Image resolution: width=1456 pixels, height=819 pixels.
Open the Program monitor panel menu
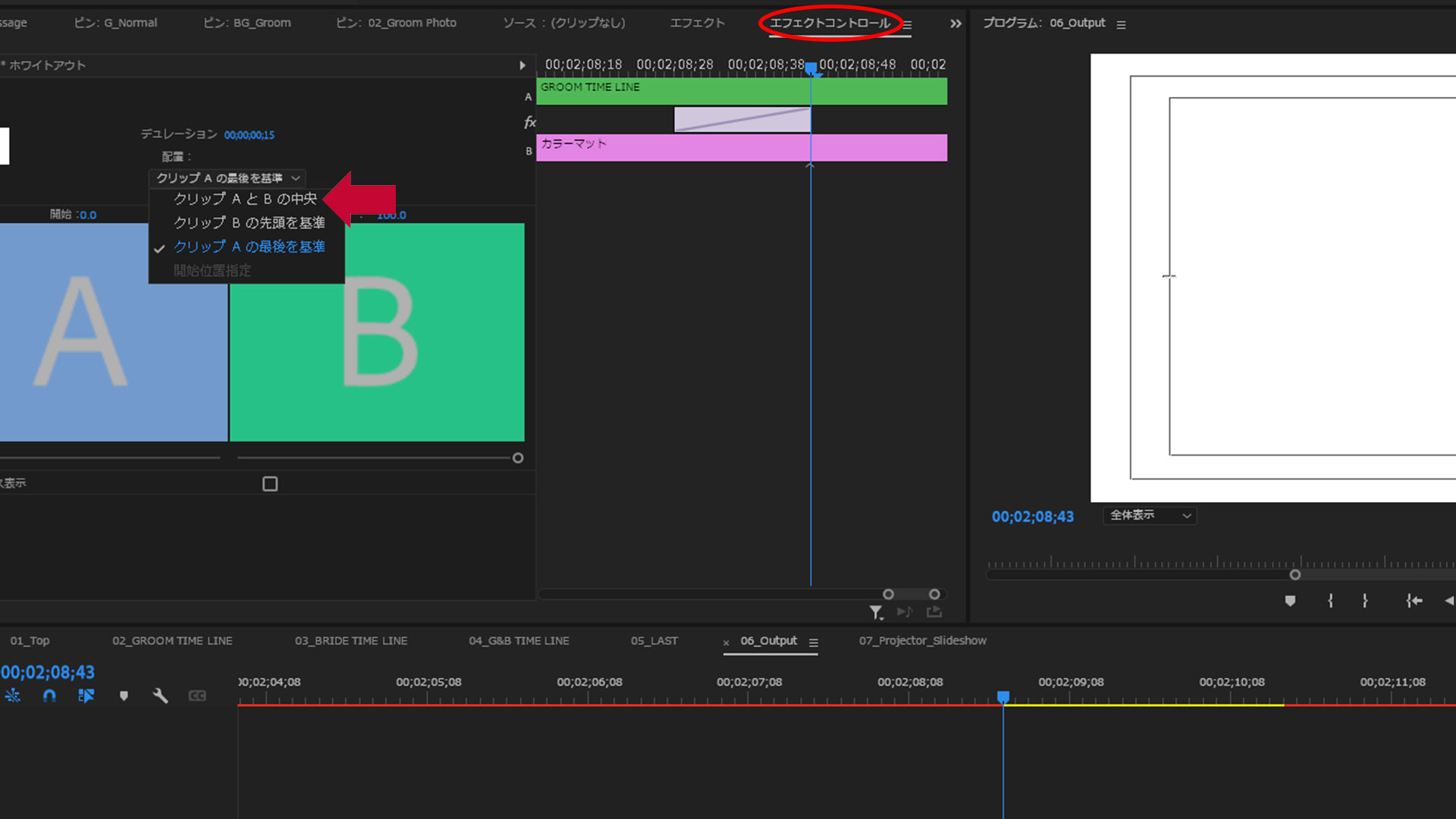pyautogui.click(x=1121, y=24)
